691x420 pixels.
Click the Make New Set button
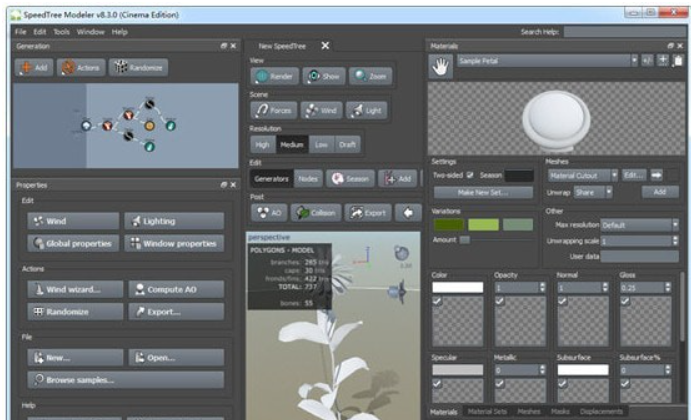(483, 192)
